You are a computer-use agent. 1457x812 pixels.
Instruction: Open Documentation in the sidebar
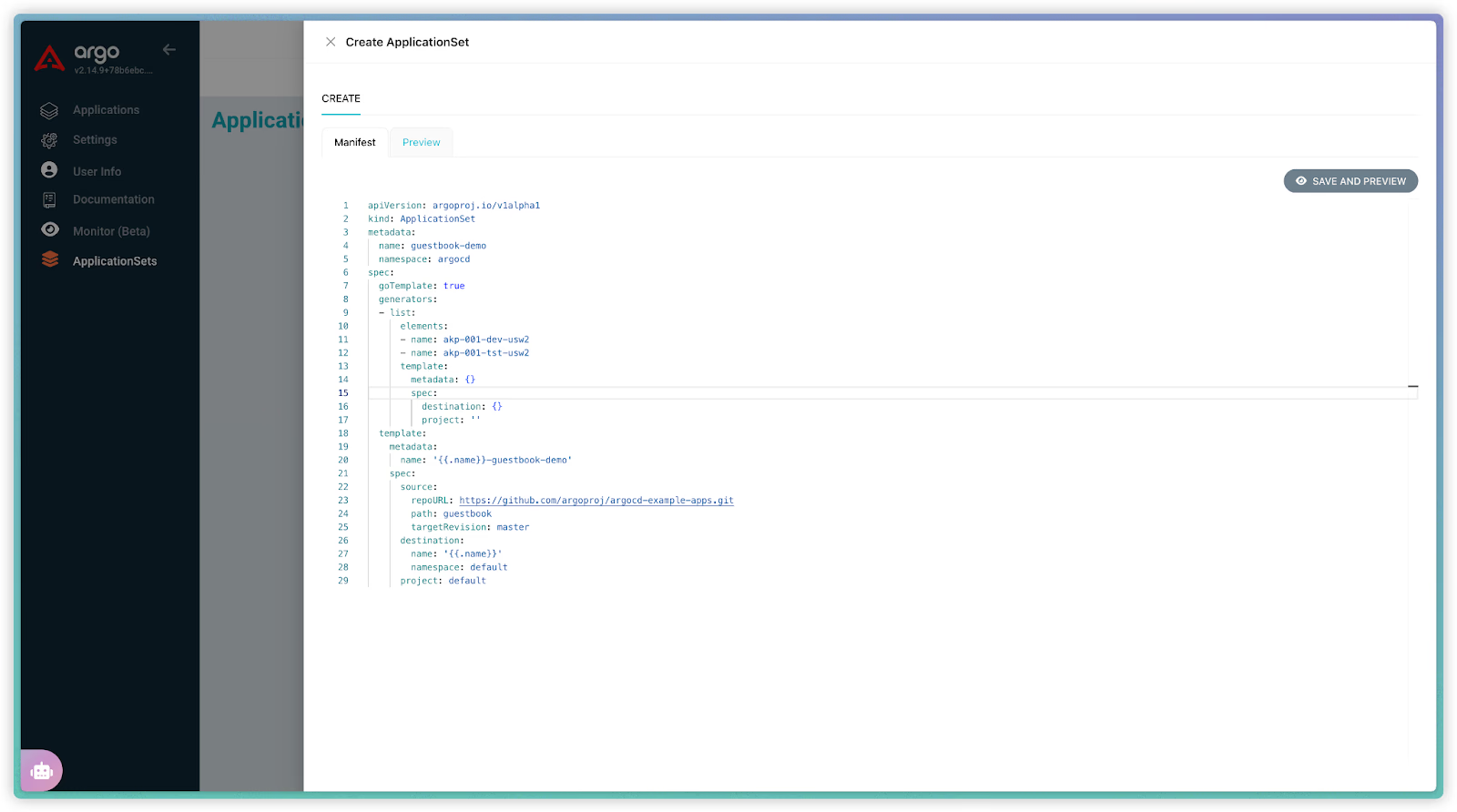tap(114, 199)
